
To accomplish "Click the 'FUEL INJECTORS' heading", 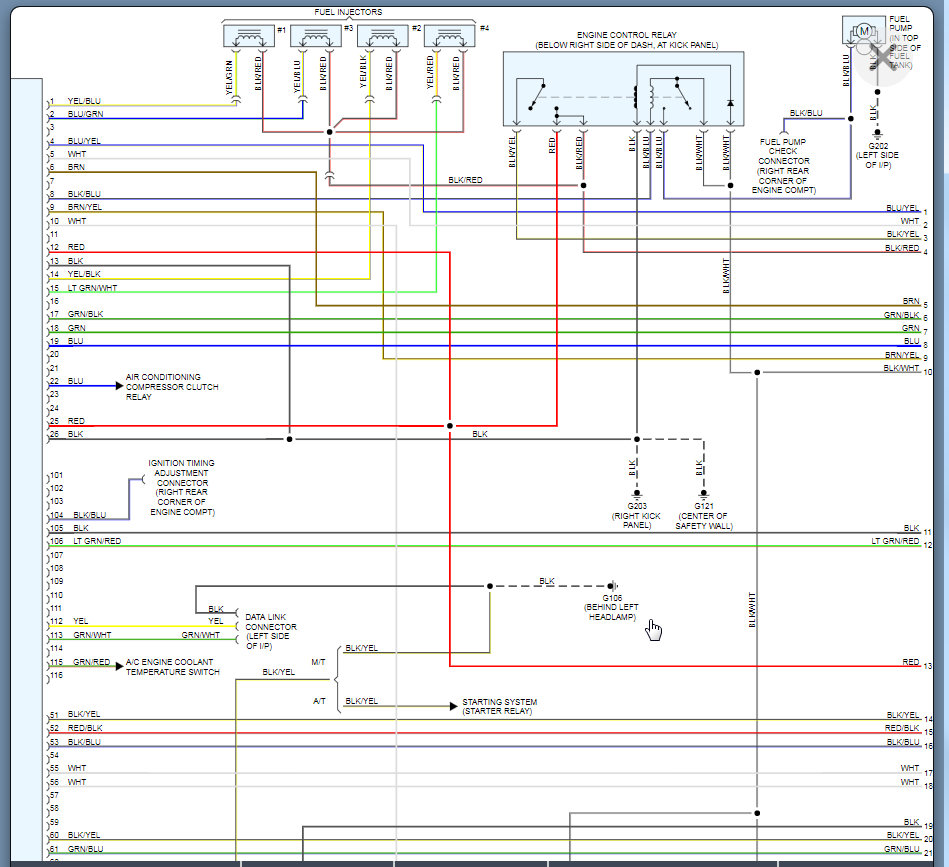I will (x=348, y=12).
